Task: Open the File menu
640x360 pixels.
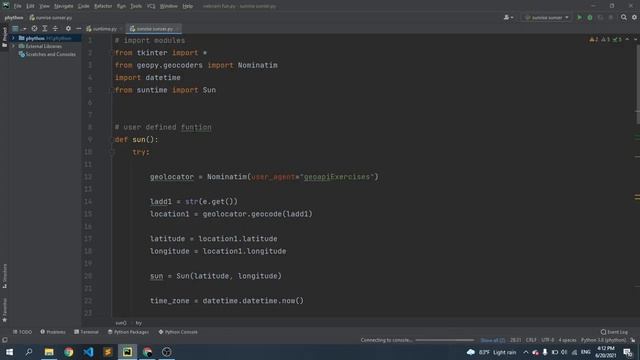Action: (18, 6)
